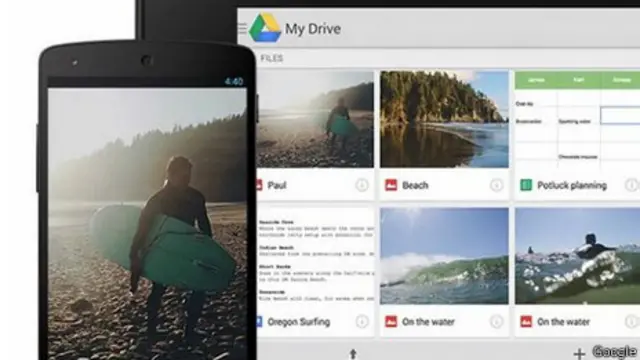This screenshot has height=360, width=640.
Task: Open the hamburger navigation menu
Action: 242,28
